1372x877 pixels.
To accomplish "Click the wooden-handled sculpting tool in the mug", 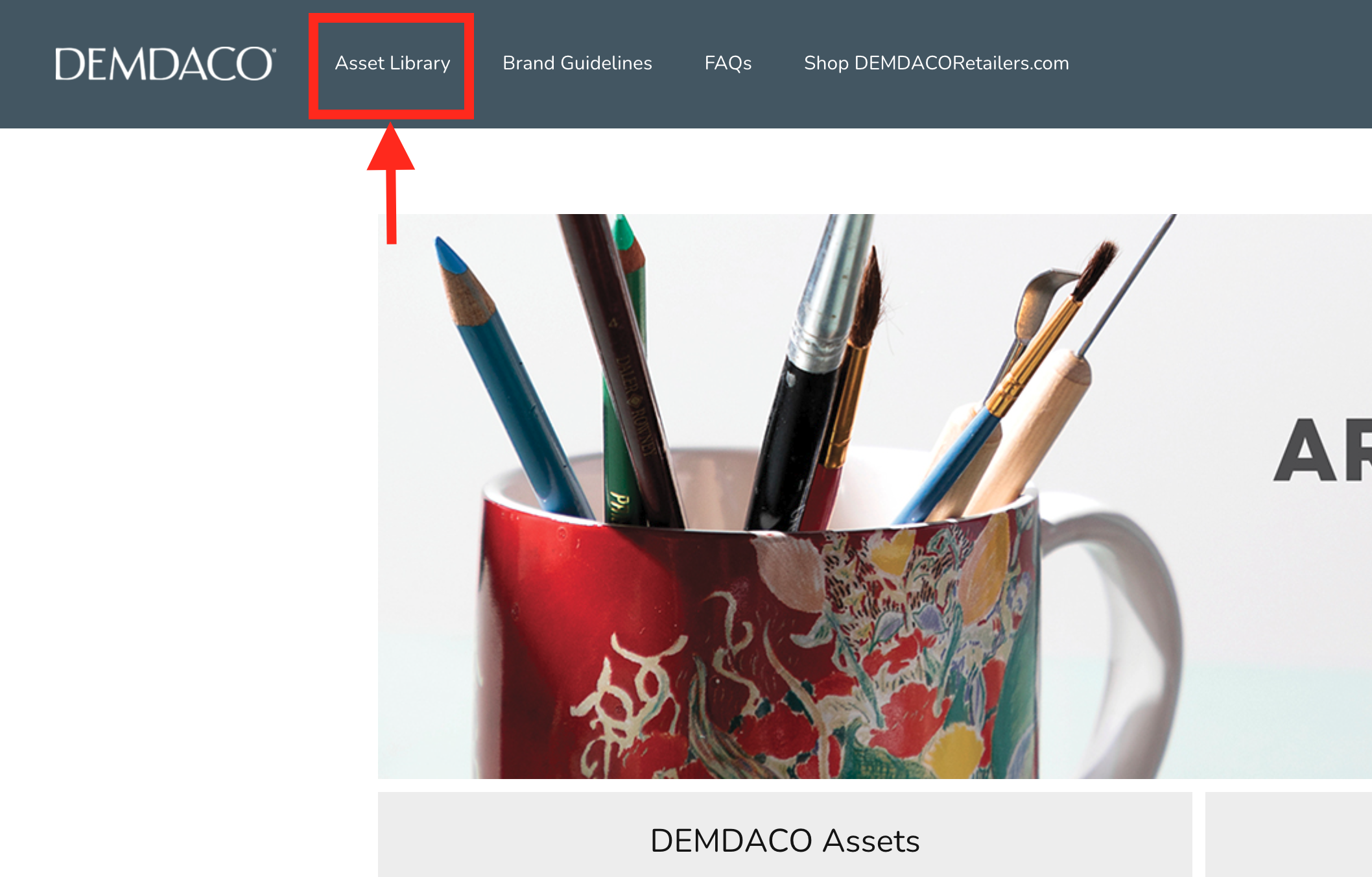I will click(1031, 428).
